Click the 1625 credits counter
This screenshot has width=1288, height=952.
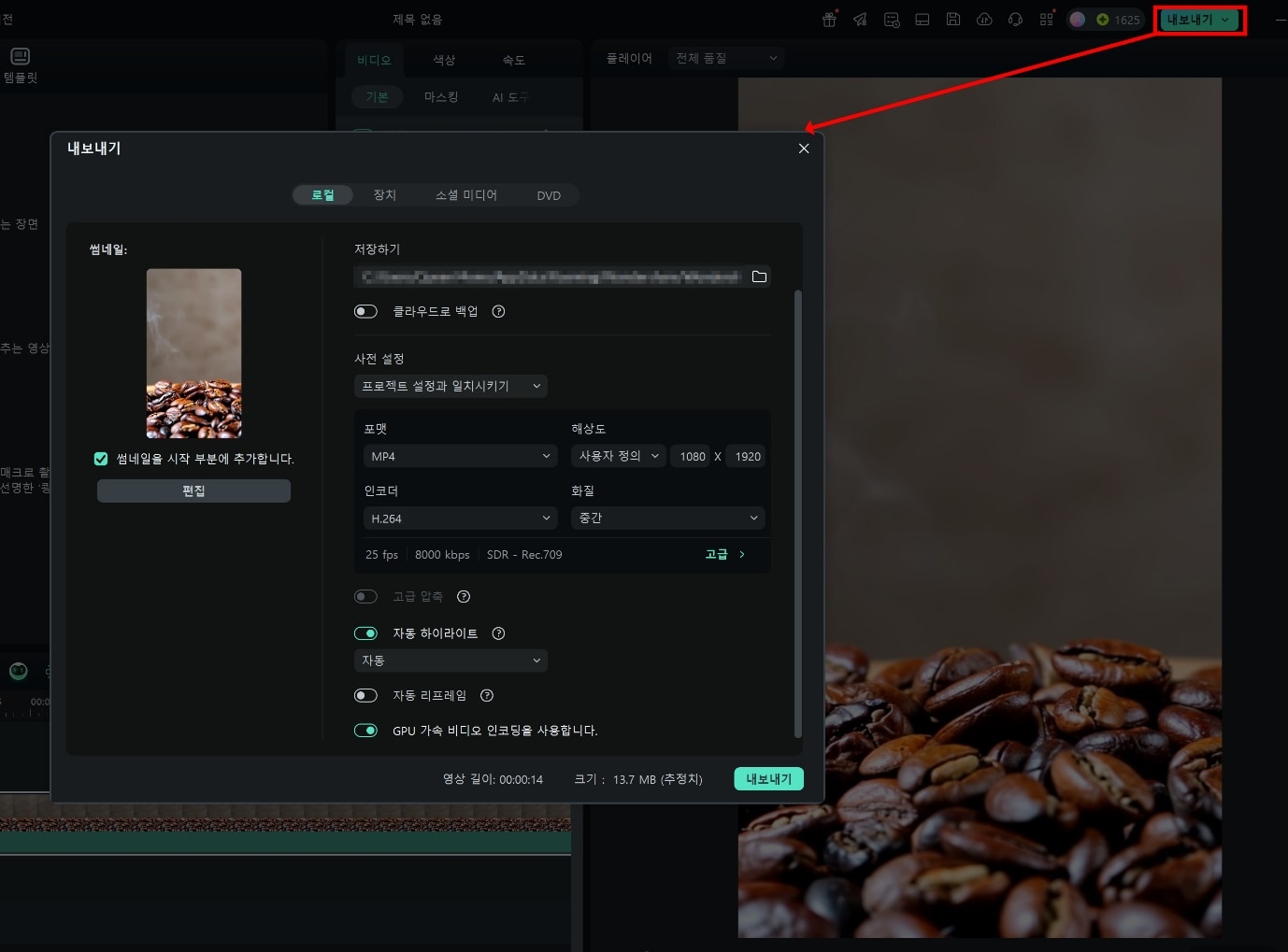click(x=1127, y=20)
